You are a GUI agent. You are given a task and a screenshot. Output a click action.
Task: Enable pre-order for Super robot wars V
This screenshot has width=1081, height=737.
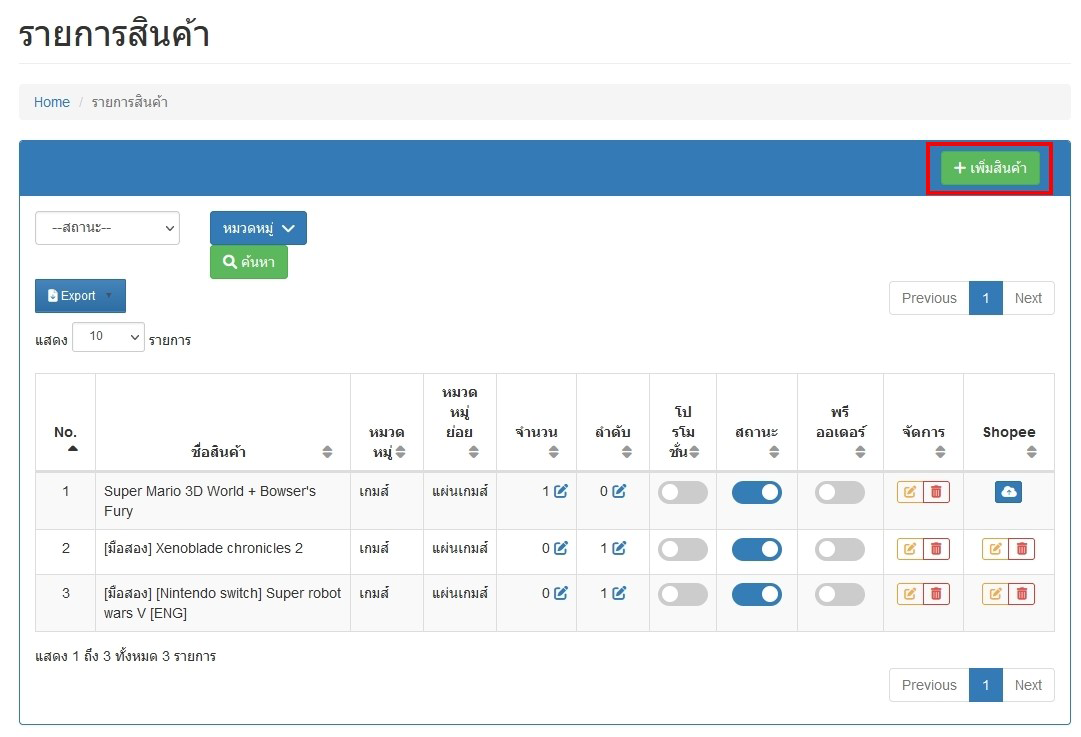pos(839,594)
